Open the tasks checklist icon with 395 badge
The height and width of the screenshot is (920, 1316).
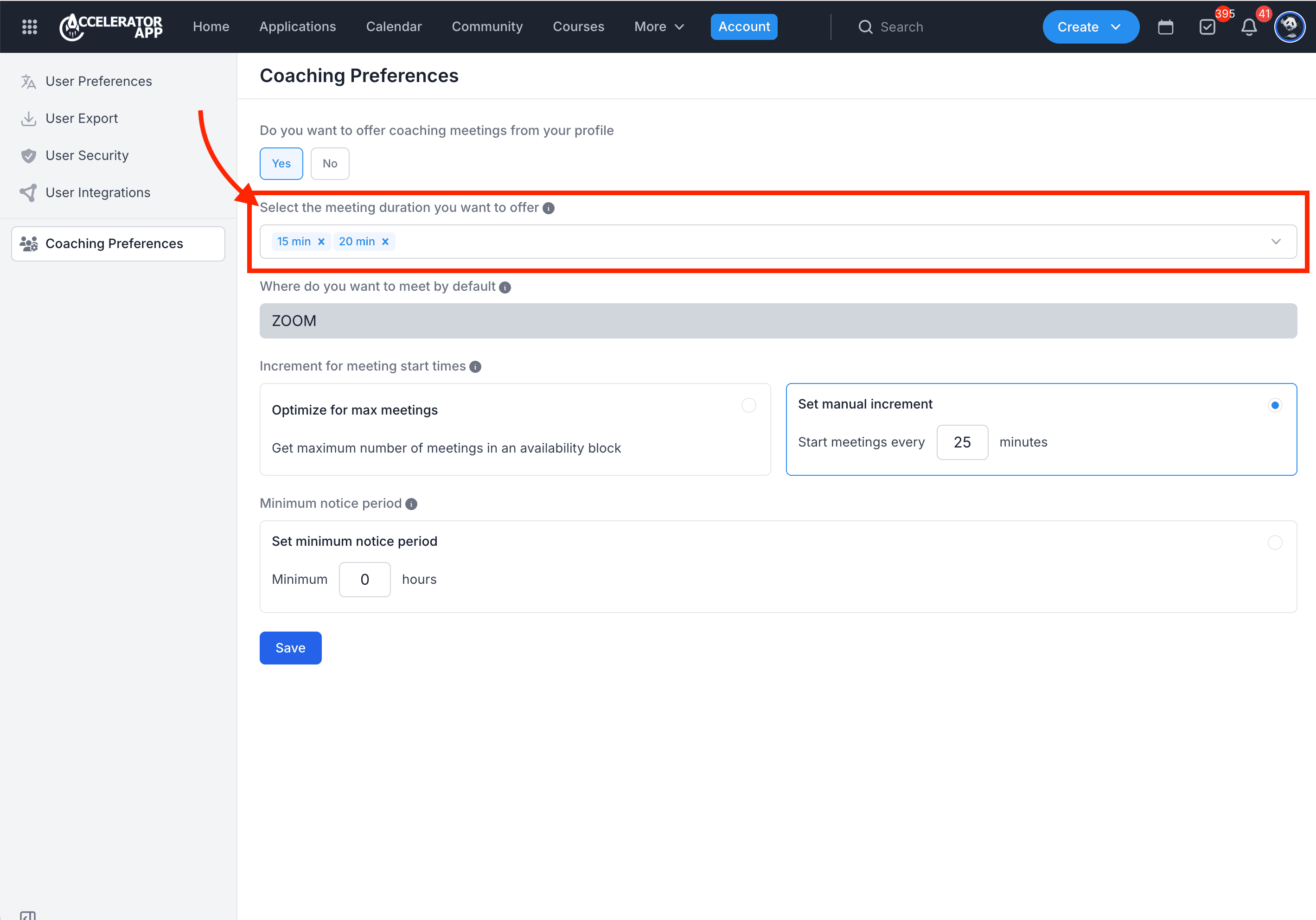1207,27
